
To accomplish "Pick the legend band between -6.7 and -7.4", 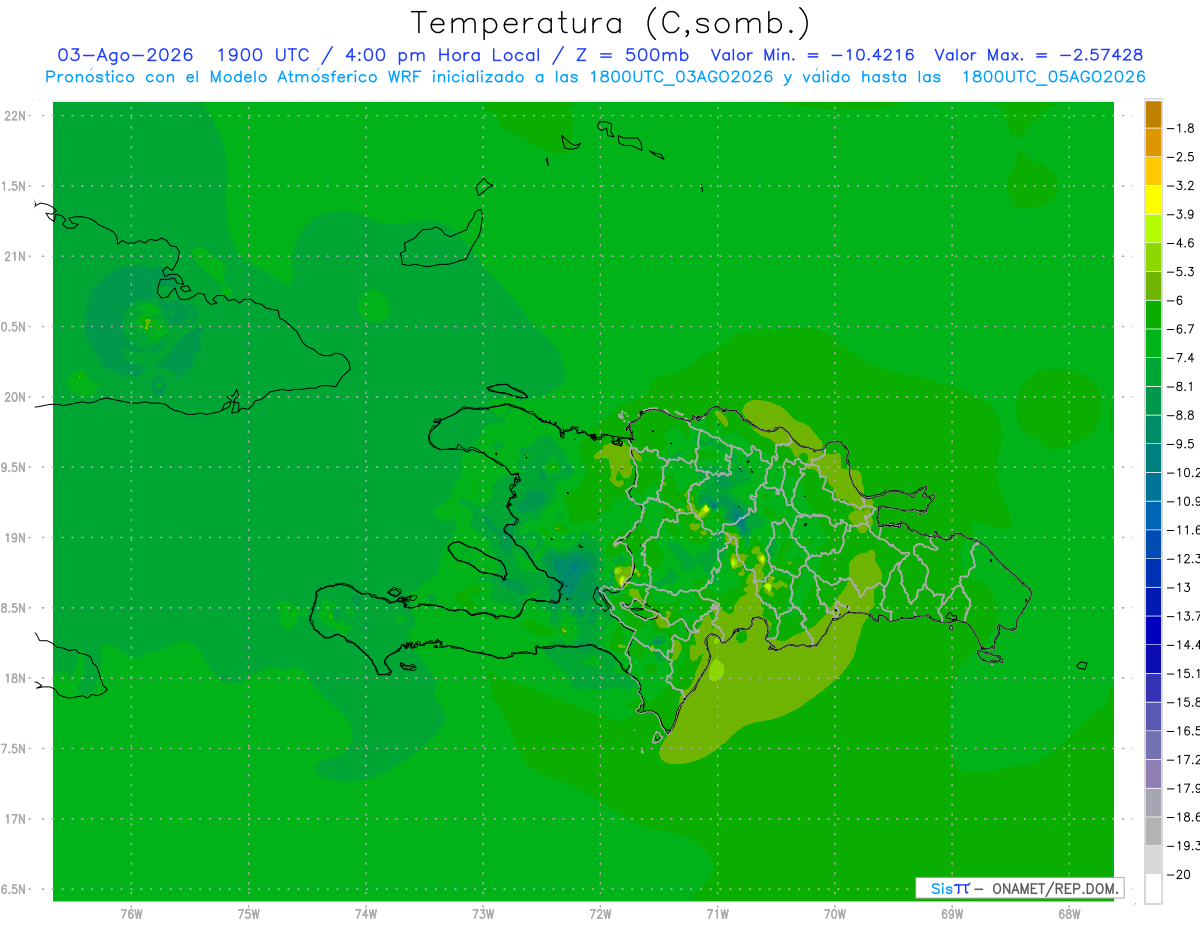I will click(x=1153, y=343).
